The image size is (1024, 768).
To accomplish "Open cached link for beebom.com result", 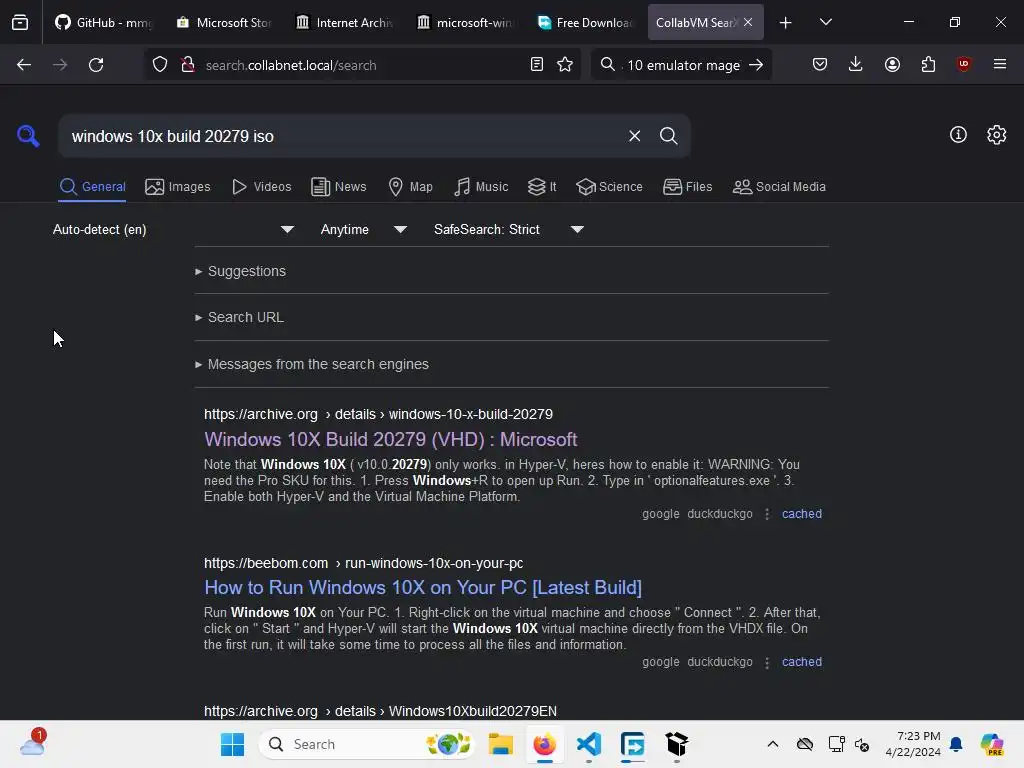I will click(x=802, y=662).
